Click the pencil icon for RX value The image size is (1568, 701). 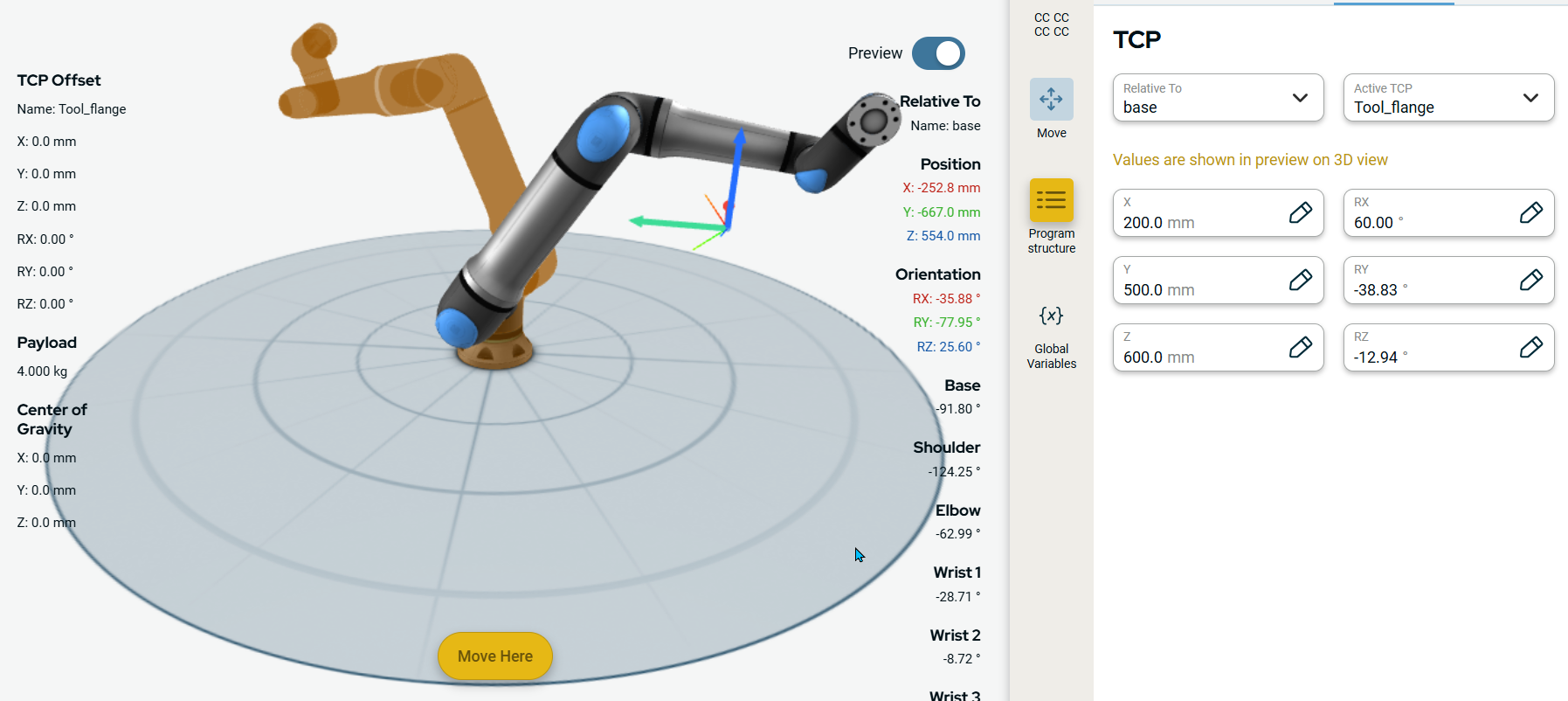pyautogui.click(x=1530, y=213)
